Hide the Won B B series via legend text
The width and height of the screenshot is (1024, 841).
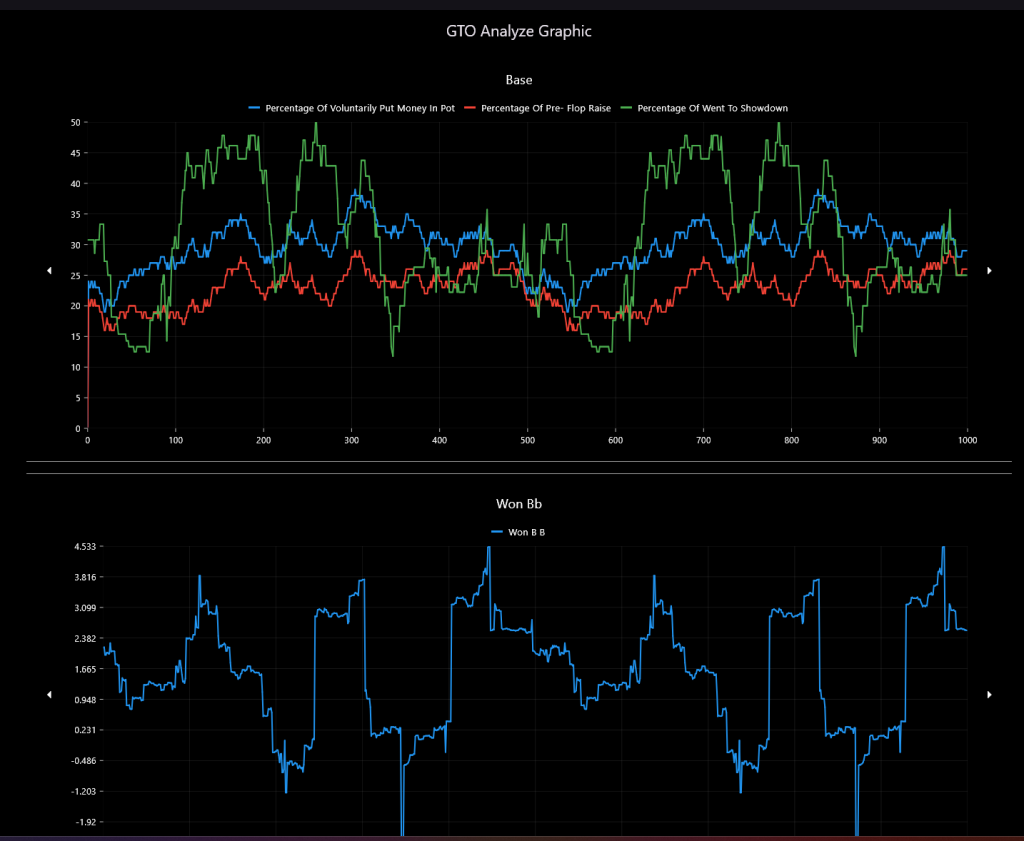click(527, 532)
